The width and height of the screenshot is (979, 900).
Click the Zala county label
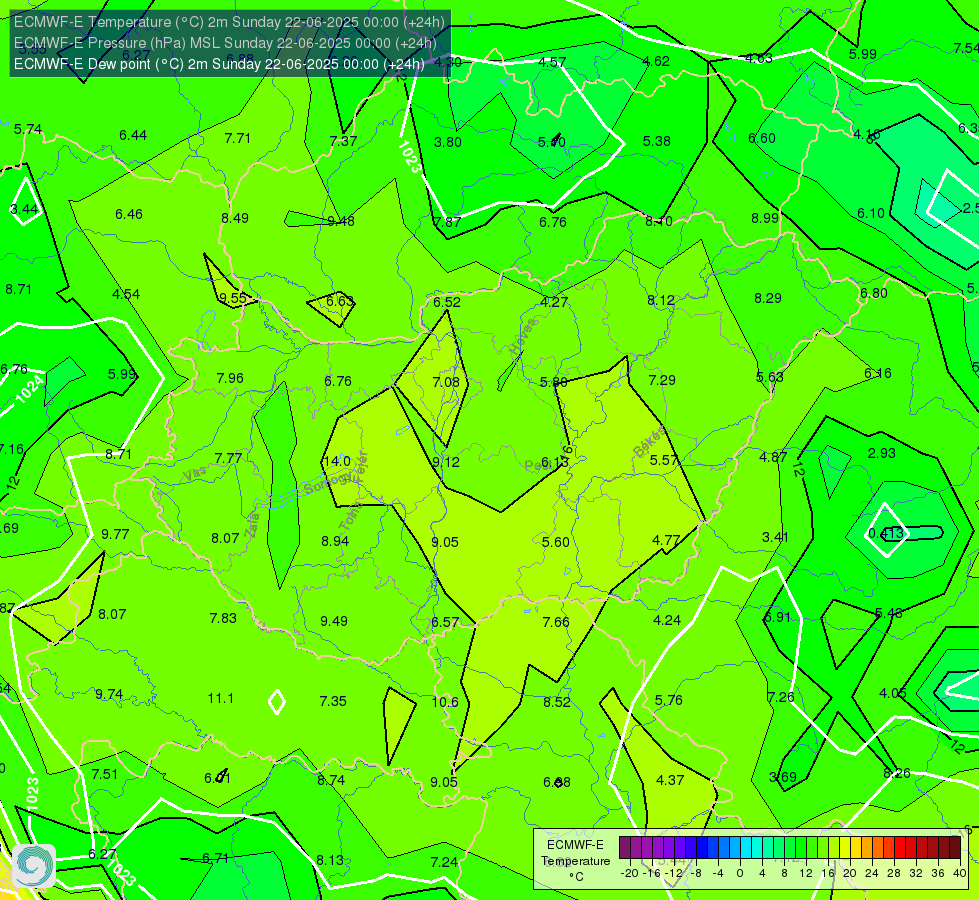click(252, 527)
